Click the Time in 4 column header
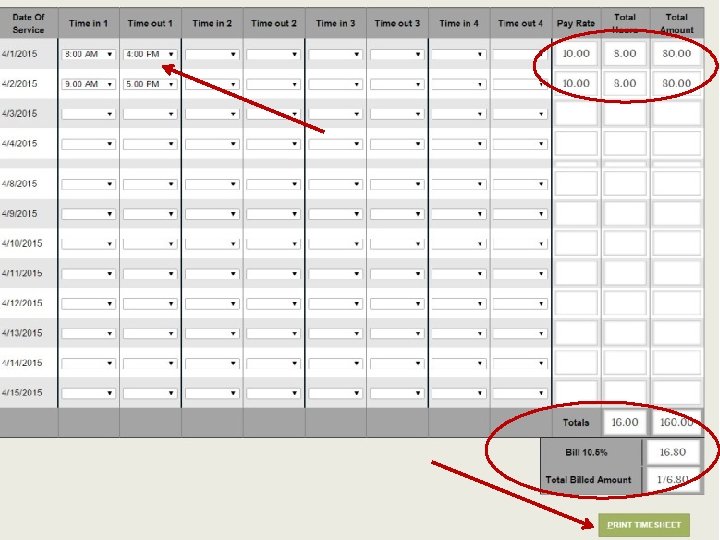The image size is (720, 540). 459,23
